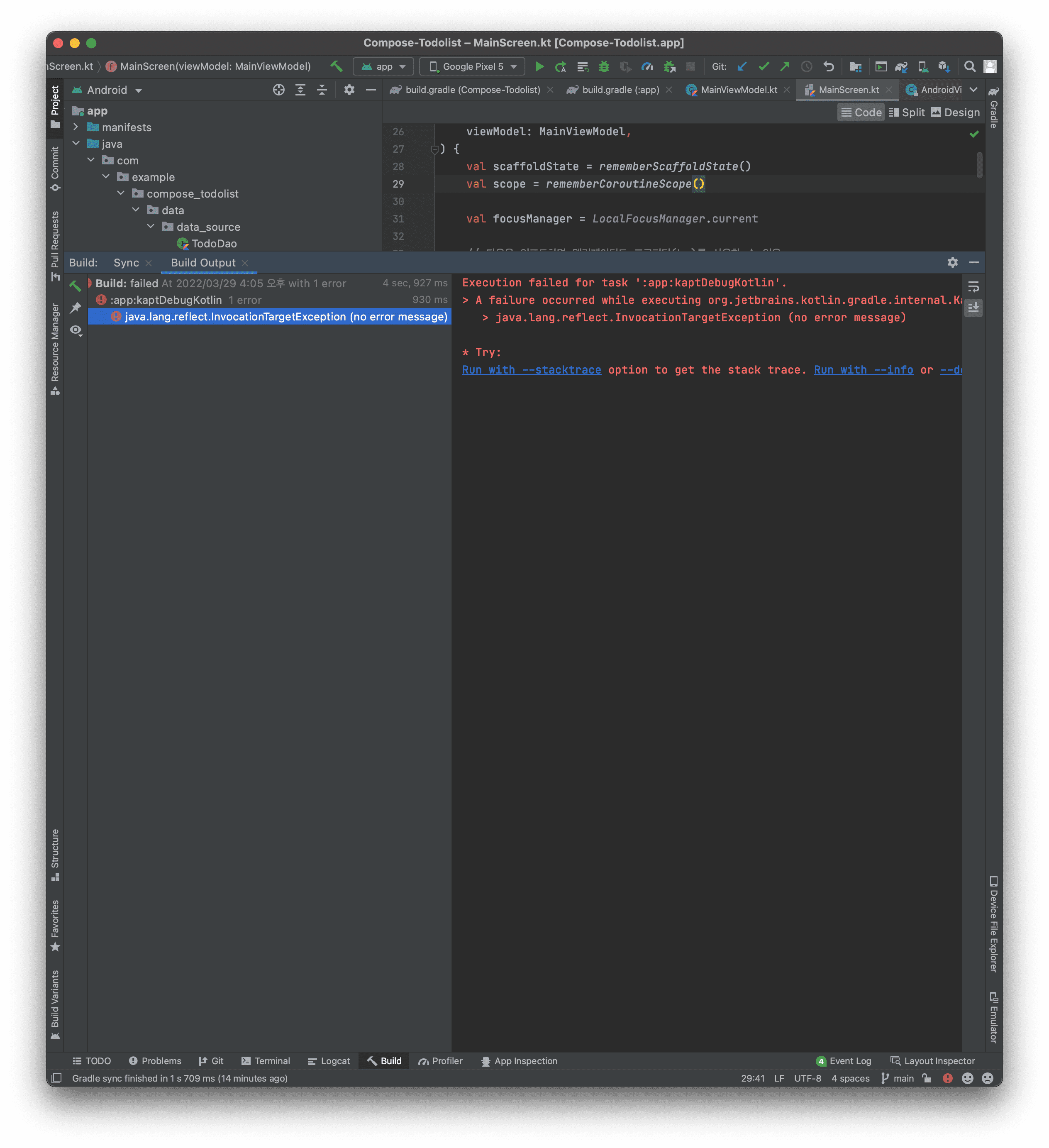
Task: Open the Profile app speedometer icon
Action: (x=647, y=67)
